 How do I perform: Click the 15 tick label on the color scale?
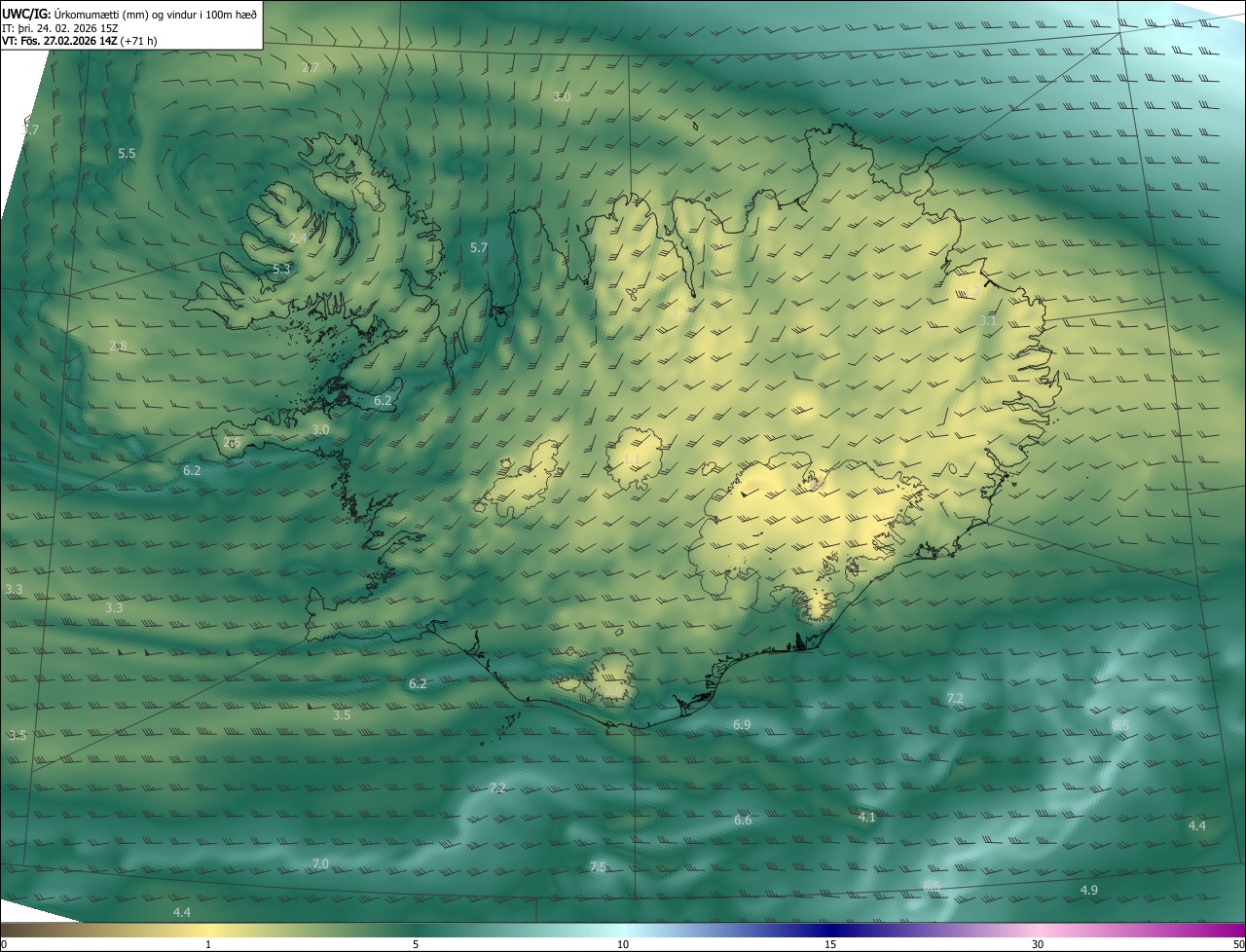[x=830, y=945]
